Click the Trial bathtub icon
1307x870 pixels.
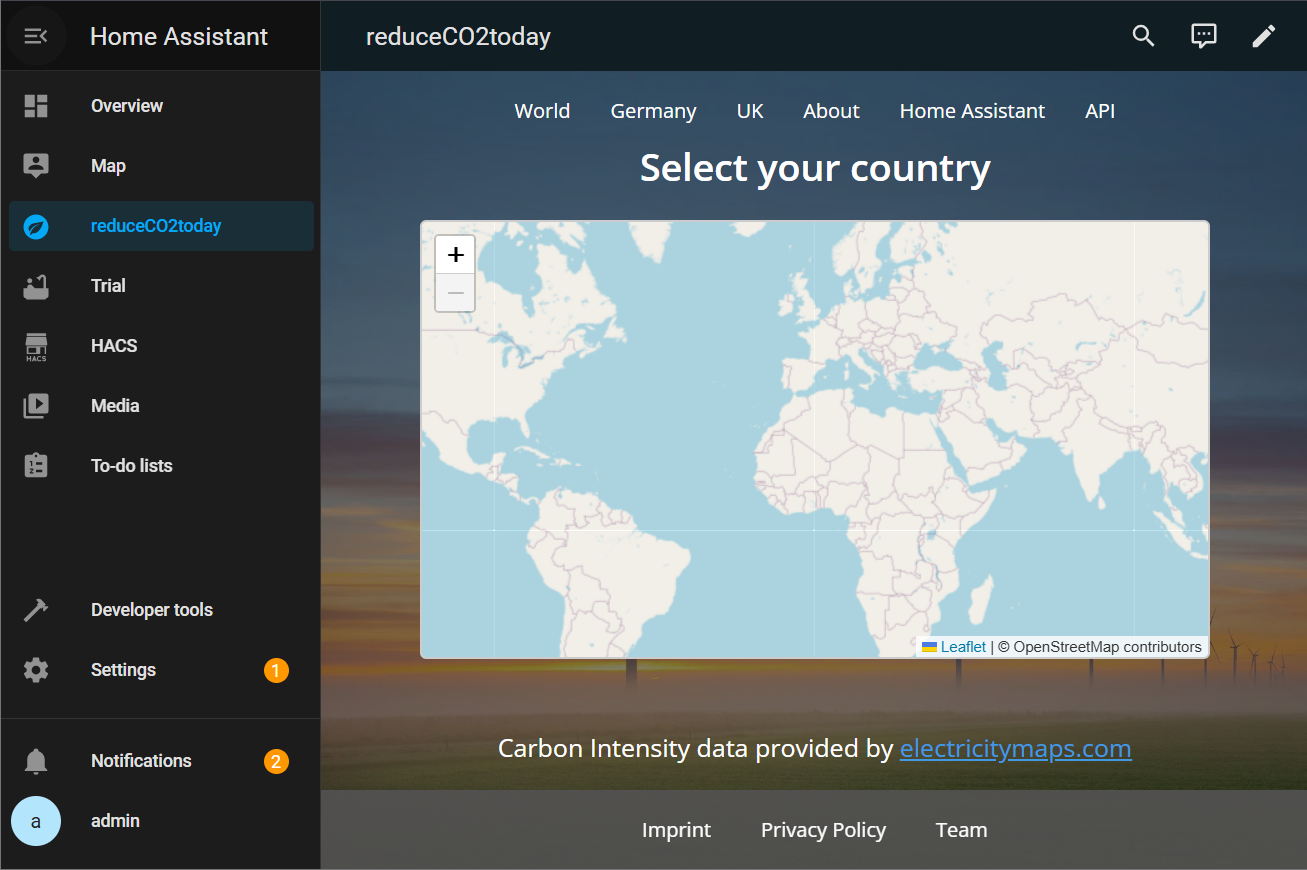pyautogui.click(x=36, y=286)
